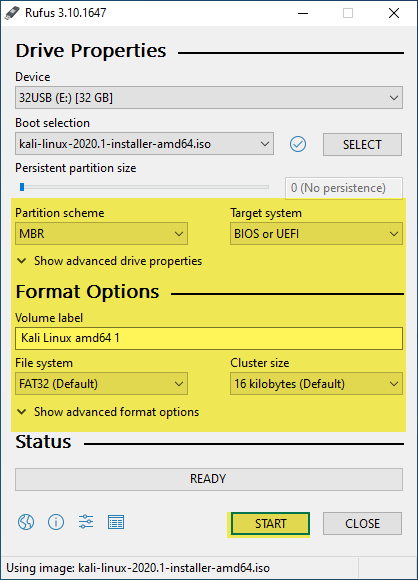Open the File system FAT32 dropdown
This screenshot has height=580, width=418.
(x=101, y=384)
